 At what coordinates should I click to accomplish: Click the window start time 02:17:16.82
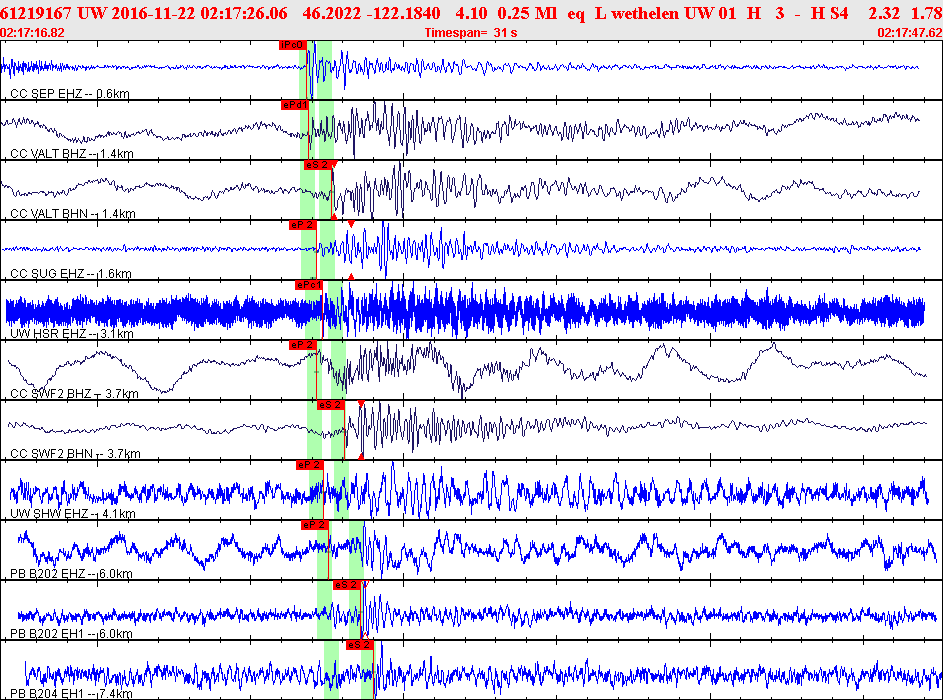pos(32,32)
